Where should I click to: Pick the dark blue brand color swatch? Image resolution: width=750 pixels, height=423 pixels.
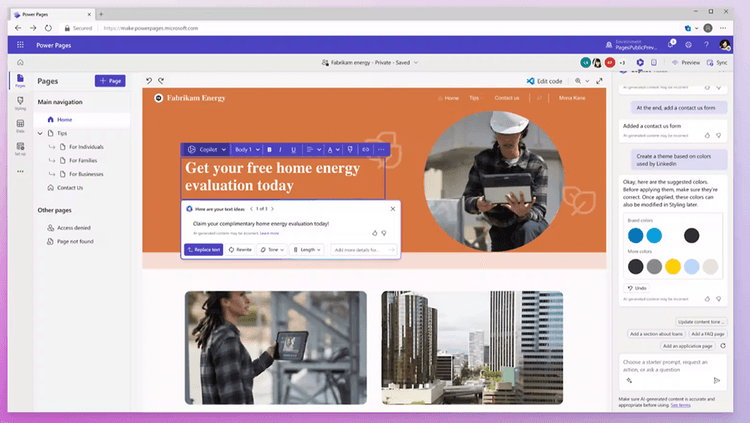tap(635, 235)
